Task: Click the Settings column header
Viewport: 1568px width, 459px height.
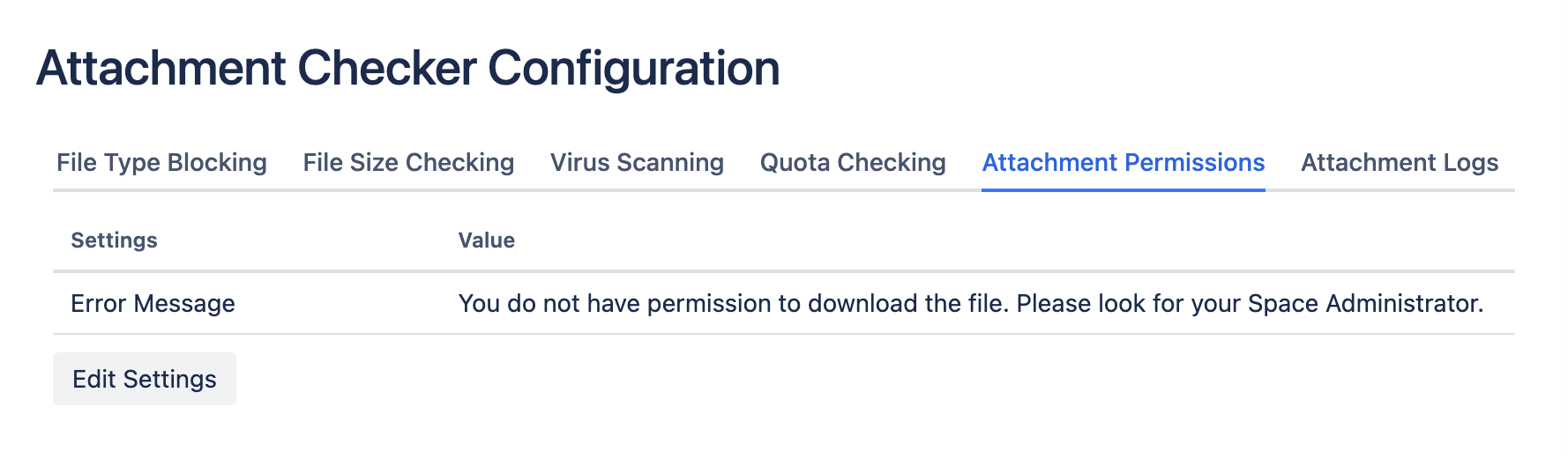Action: [114, 241]
